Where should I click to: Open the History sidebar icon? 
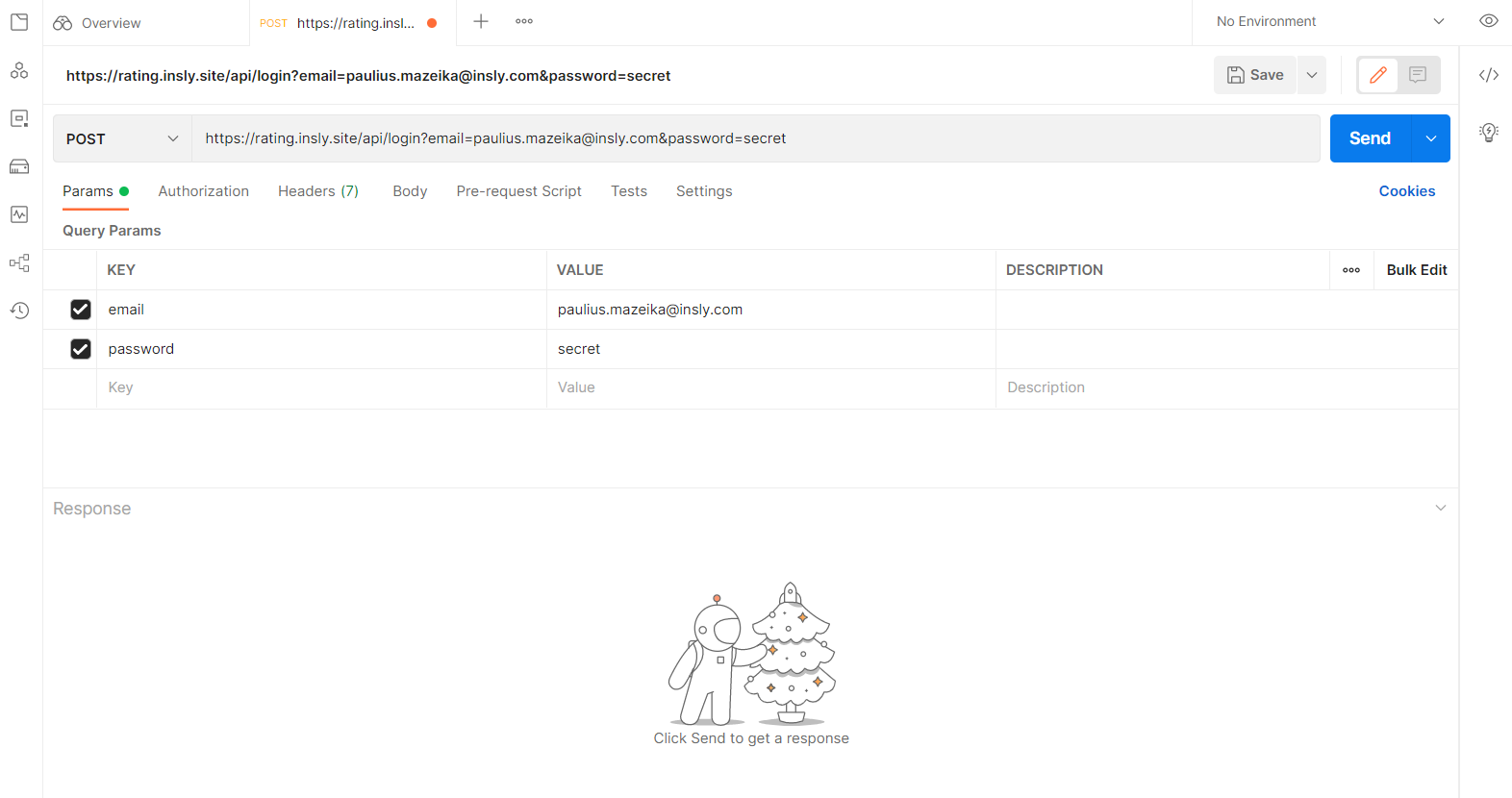point(19,311)
